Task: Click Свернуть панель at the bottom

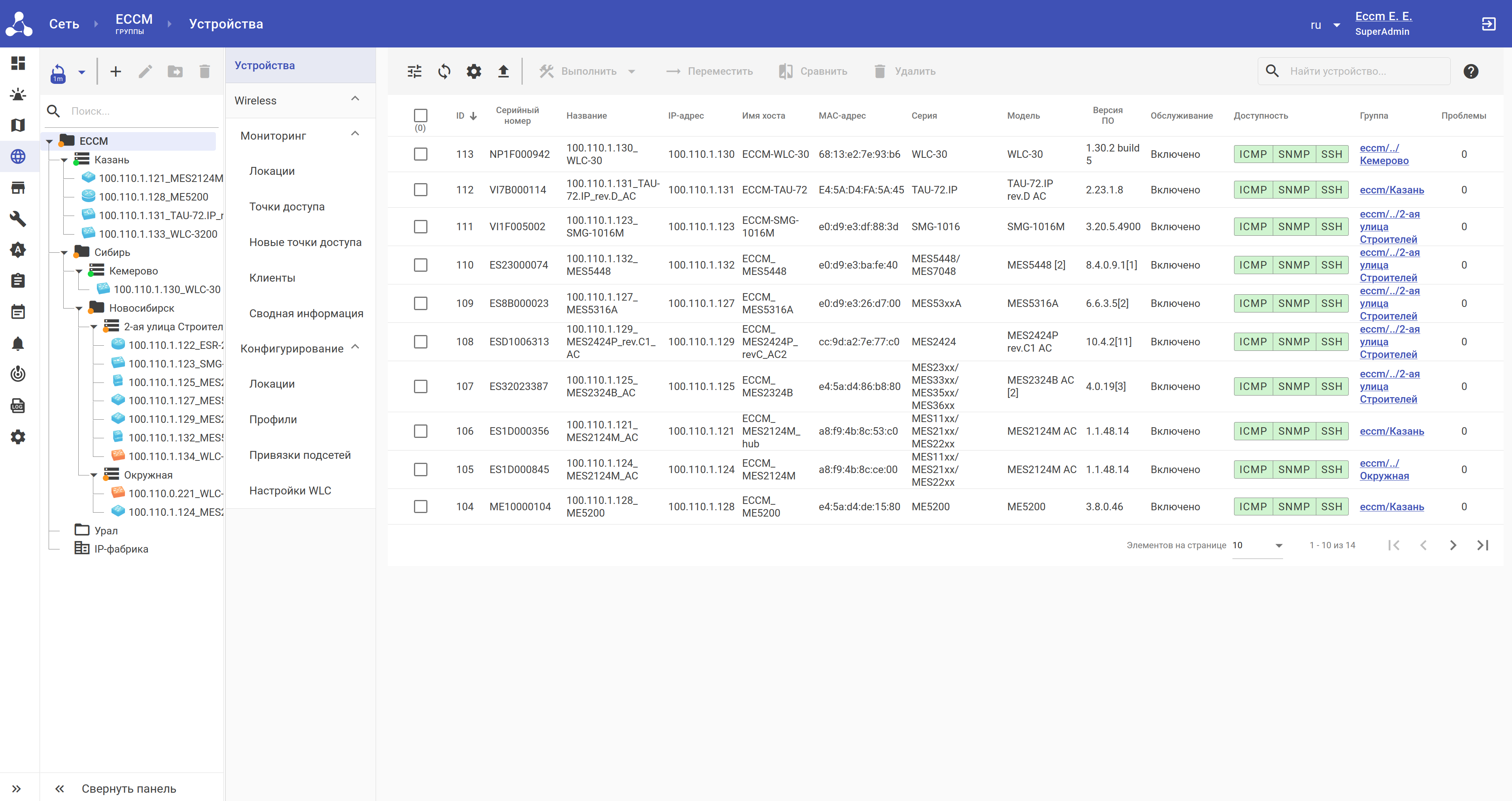Action: pyautogui.click(x=129, y=788)
